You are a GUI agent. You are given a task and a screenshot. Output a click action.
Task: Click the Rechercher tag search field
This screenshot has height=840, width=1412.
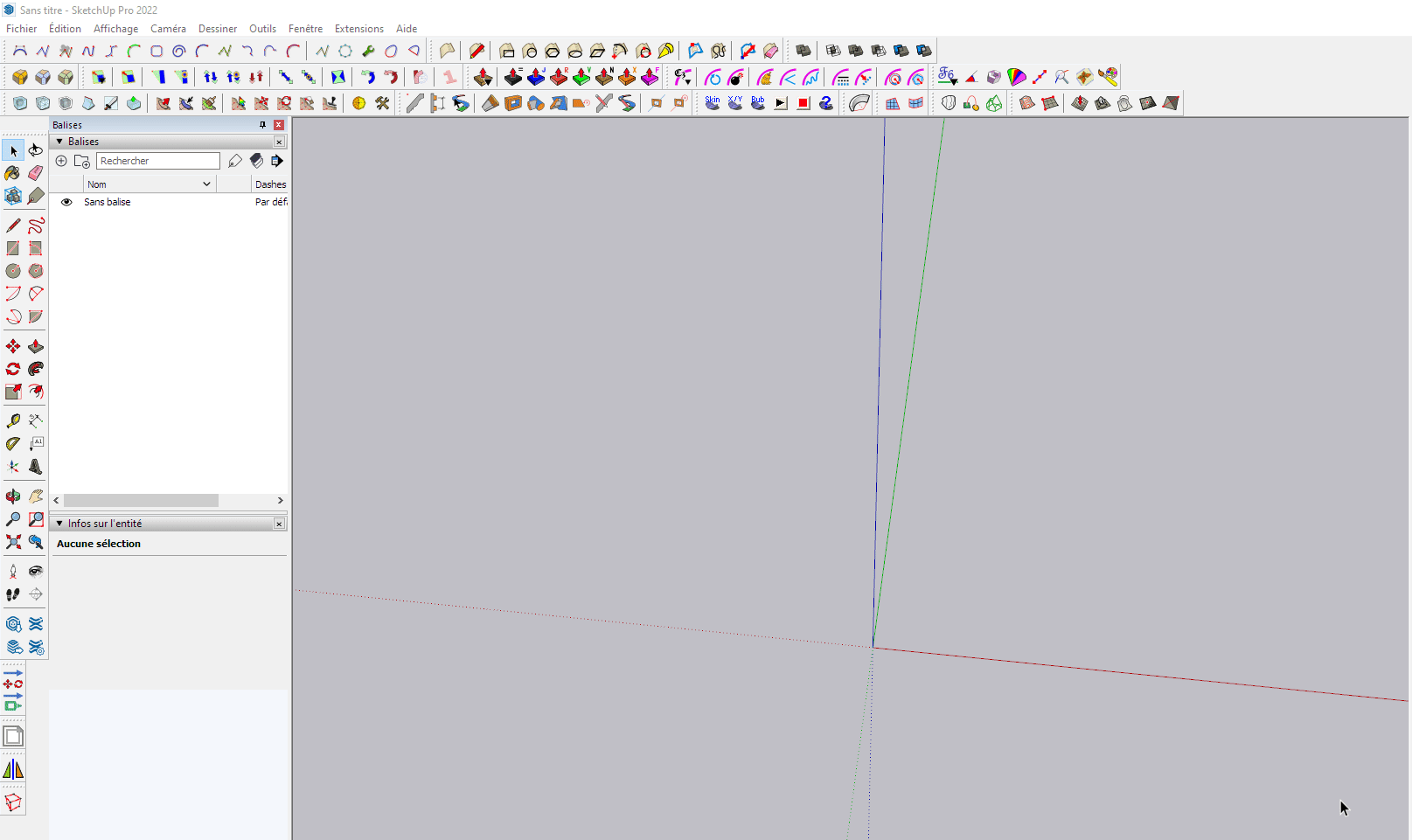157,161
